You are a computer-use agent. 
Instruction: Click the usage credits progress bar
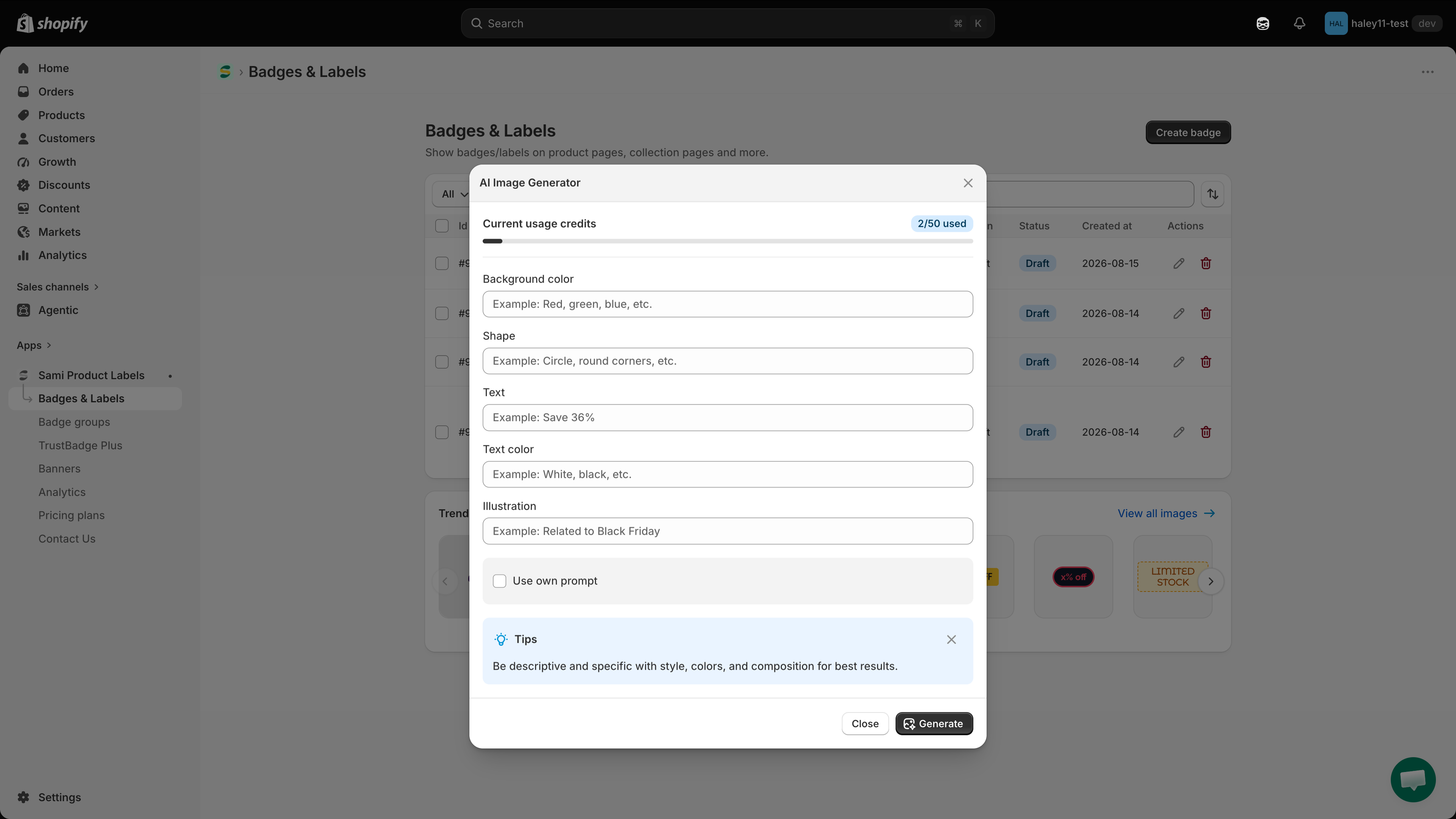[728, 242]
